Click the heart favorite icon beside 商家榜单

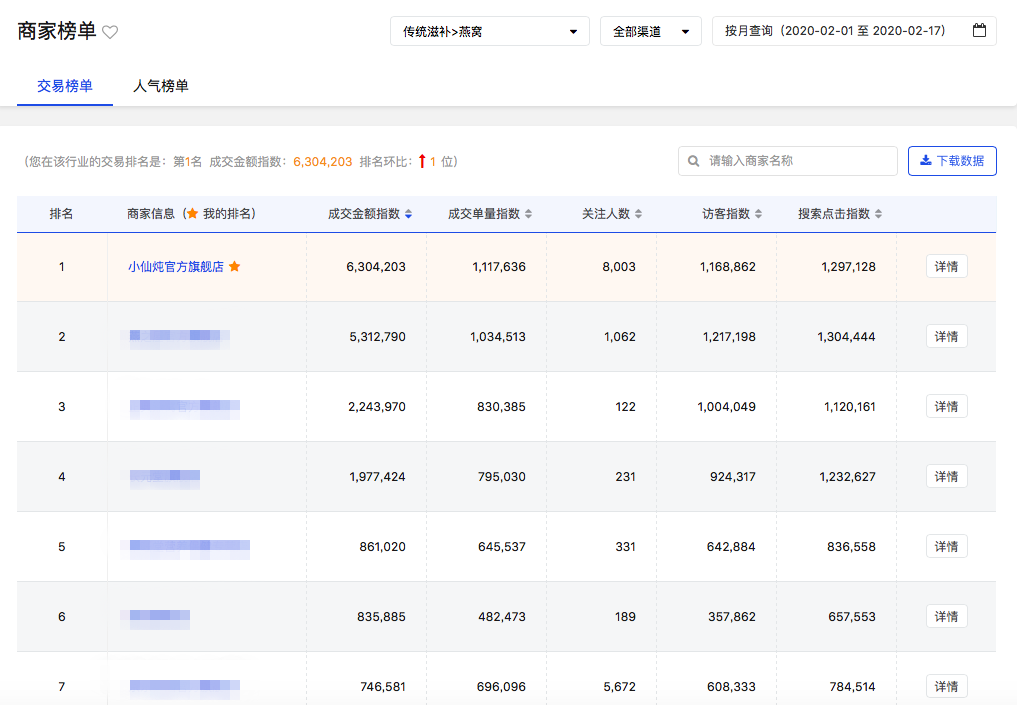click(x=110, y=32)
